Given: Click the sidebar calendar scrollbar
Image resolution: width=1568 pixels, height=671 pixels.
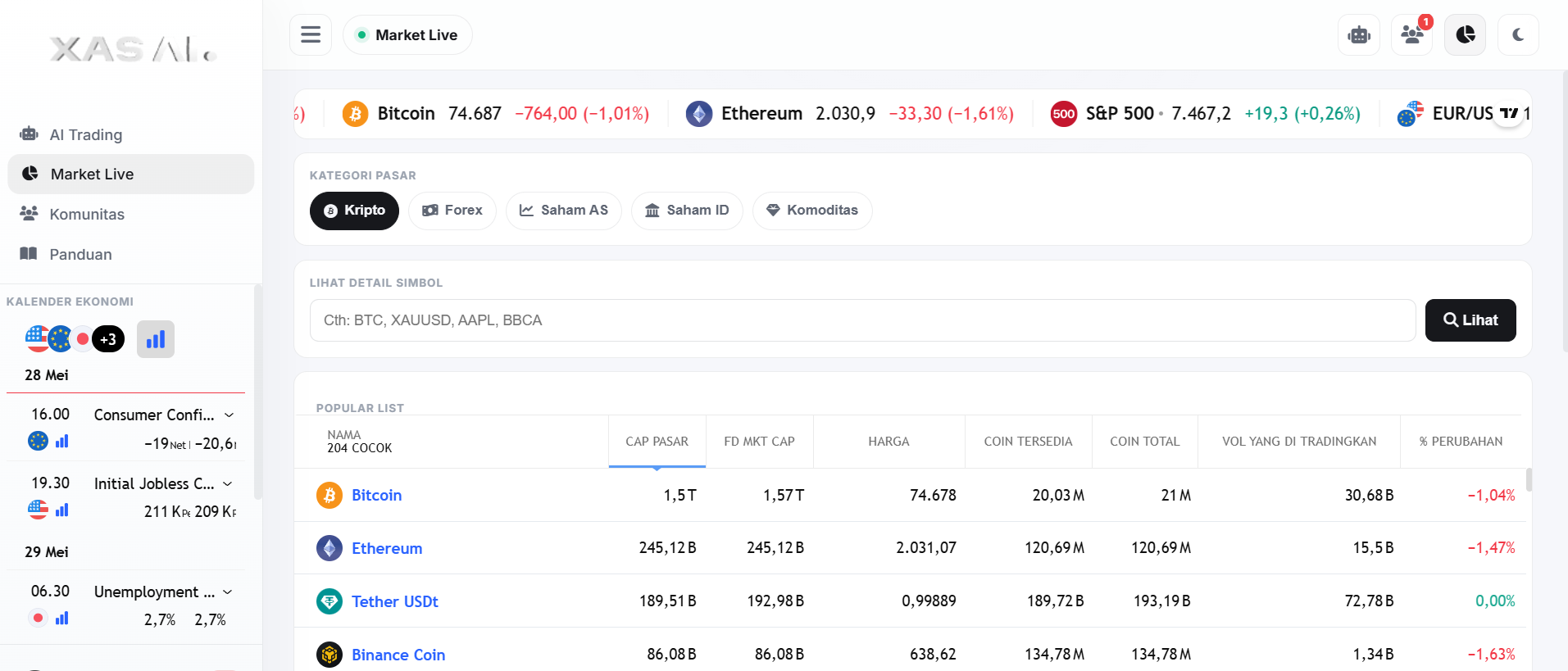Looking at the screenshot, I should (x=257, y=392).
